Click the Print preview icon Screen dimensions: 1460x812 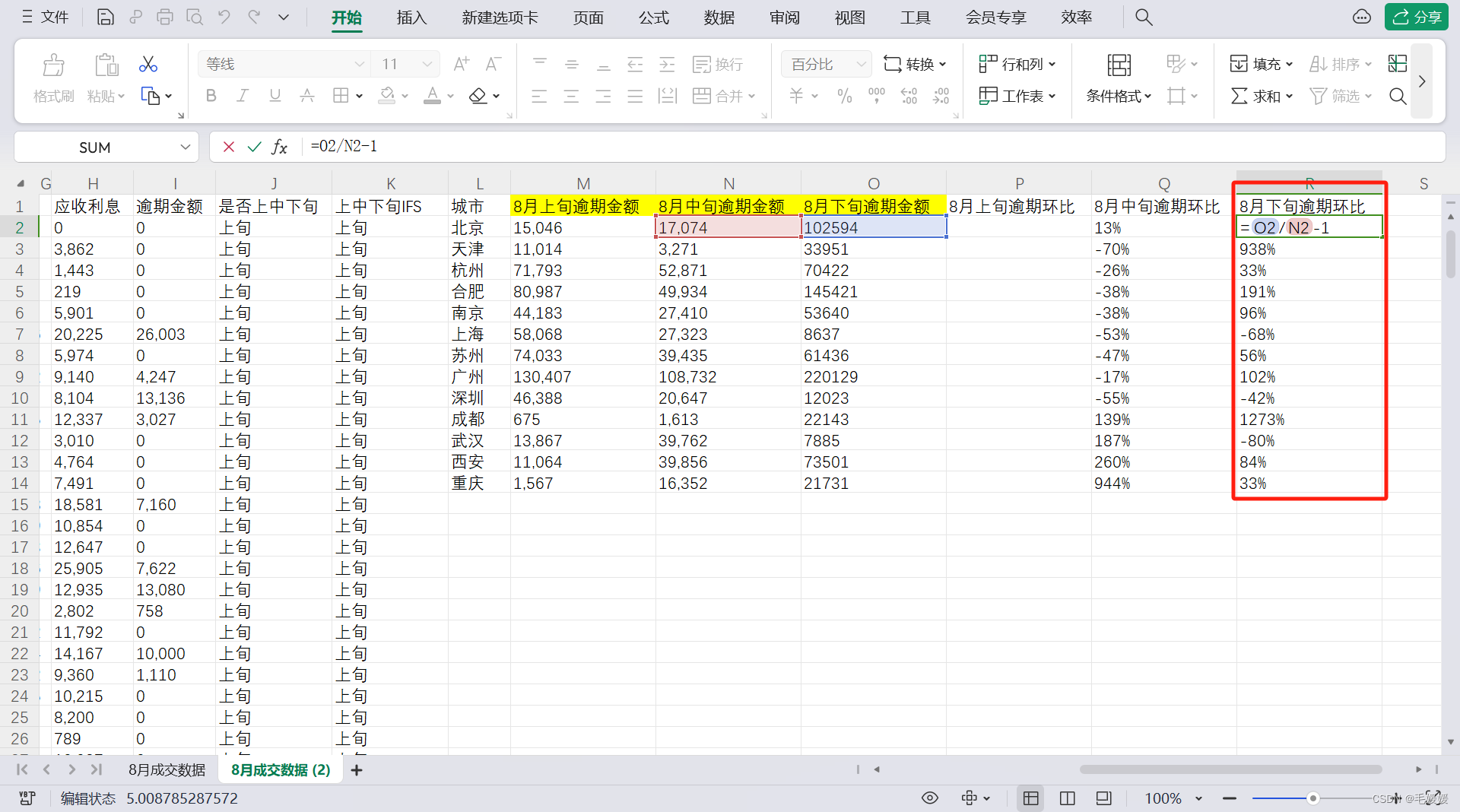[x=195, y=17]
